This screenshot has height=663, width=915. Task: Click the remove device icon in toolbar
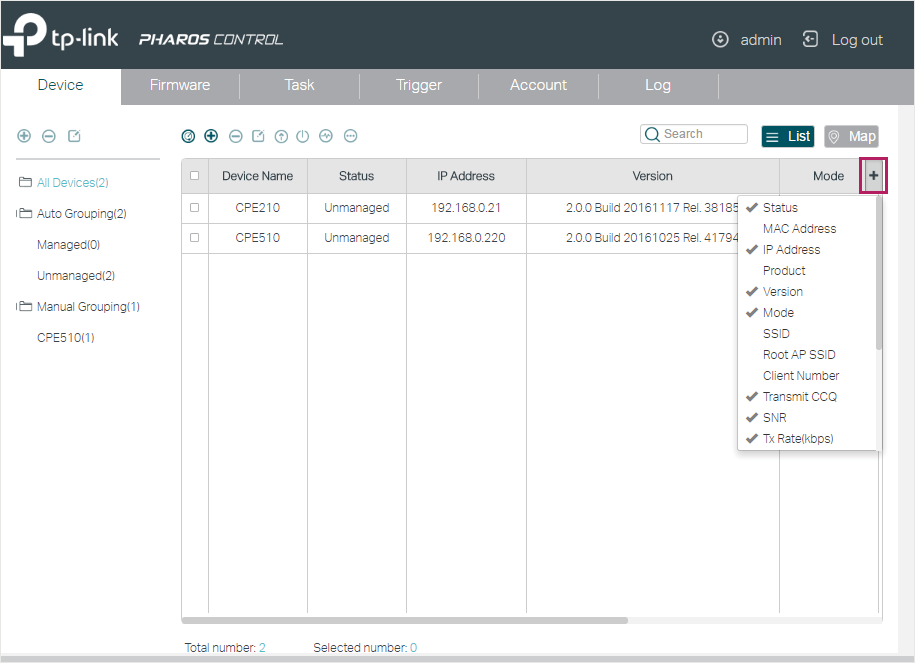(x=236, y=136)
